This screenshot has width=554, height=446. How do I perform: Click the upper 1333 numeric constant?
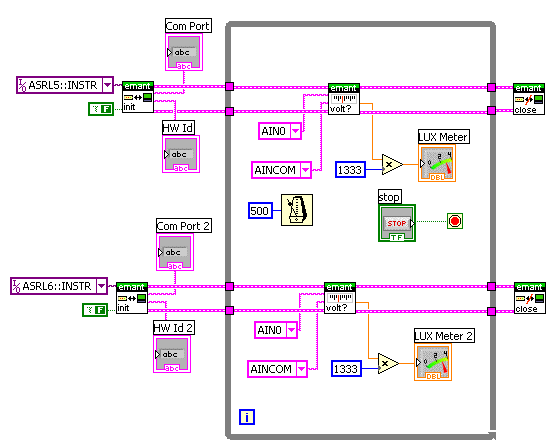[350, 170]
